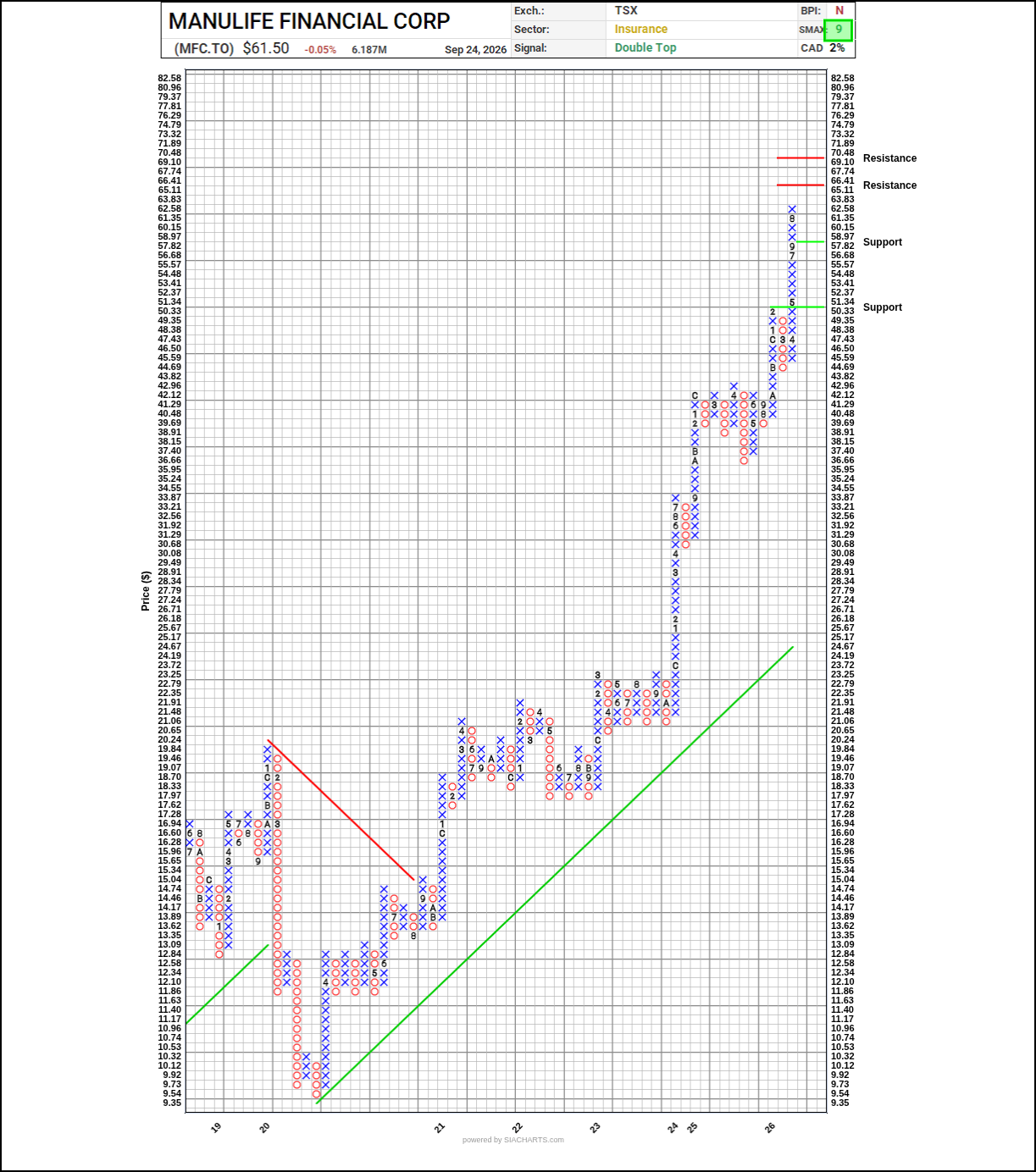Click the MANULIFE FINANCIAL CORP title

[309, 21]
